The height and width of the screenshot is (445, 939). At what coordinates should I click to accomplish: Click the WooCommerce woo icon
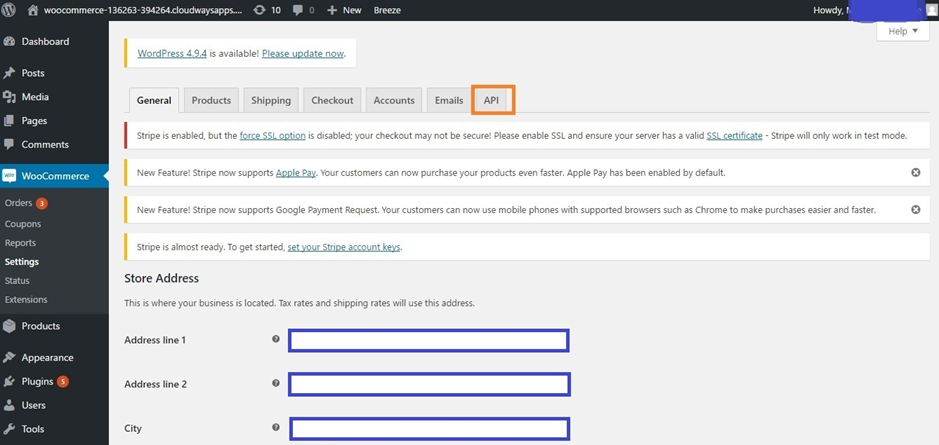pyautogui.click(x=9, y=176)
